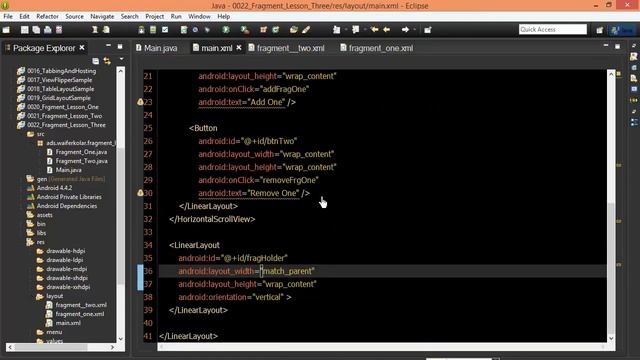Click the New Java Class icon
Screen dimensions: 640x360
(276, 30)
